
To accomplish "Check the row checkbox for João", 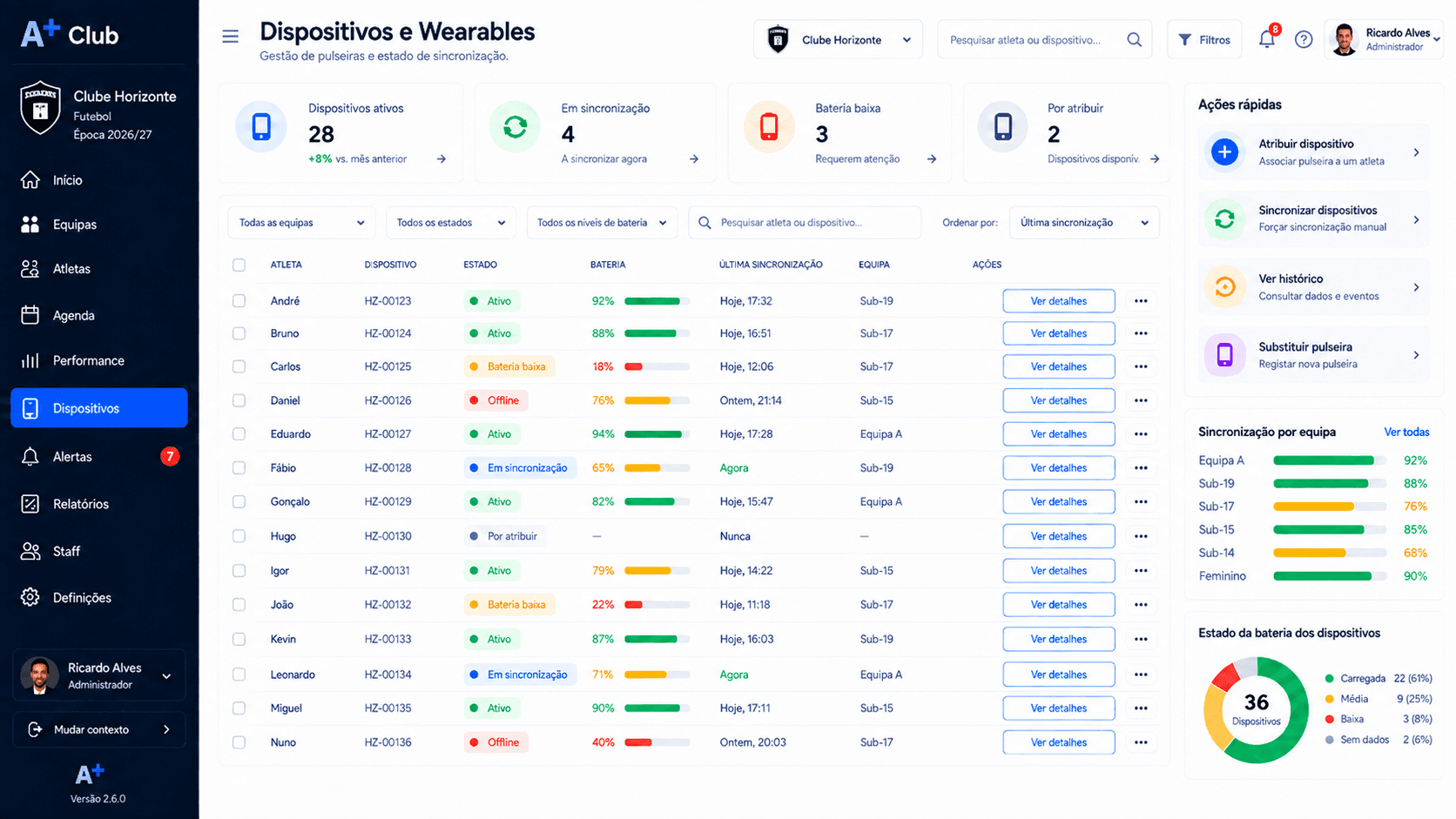I will [239, 605].
